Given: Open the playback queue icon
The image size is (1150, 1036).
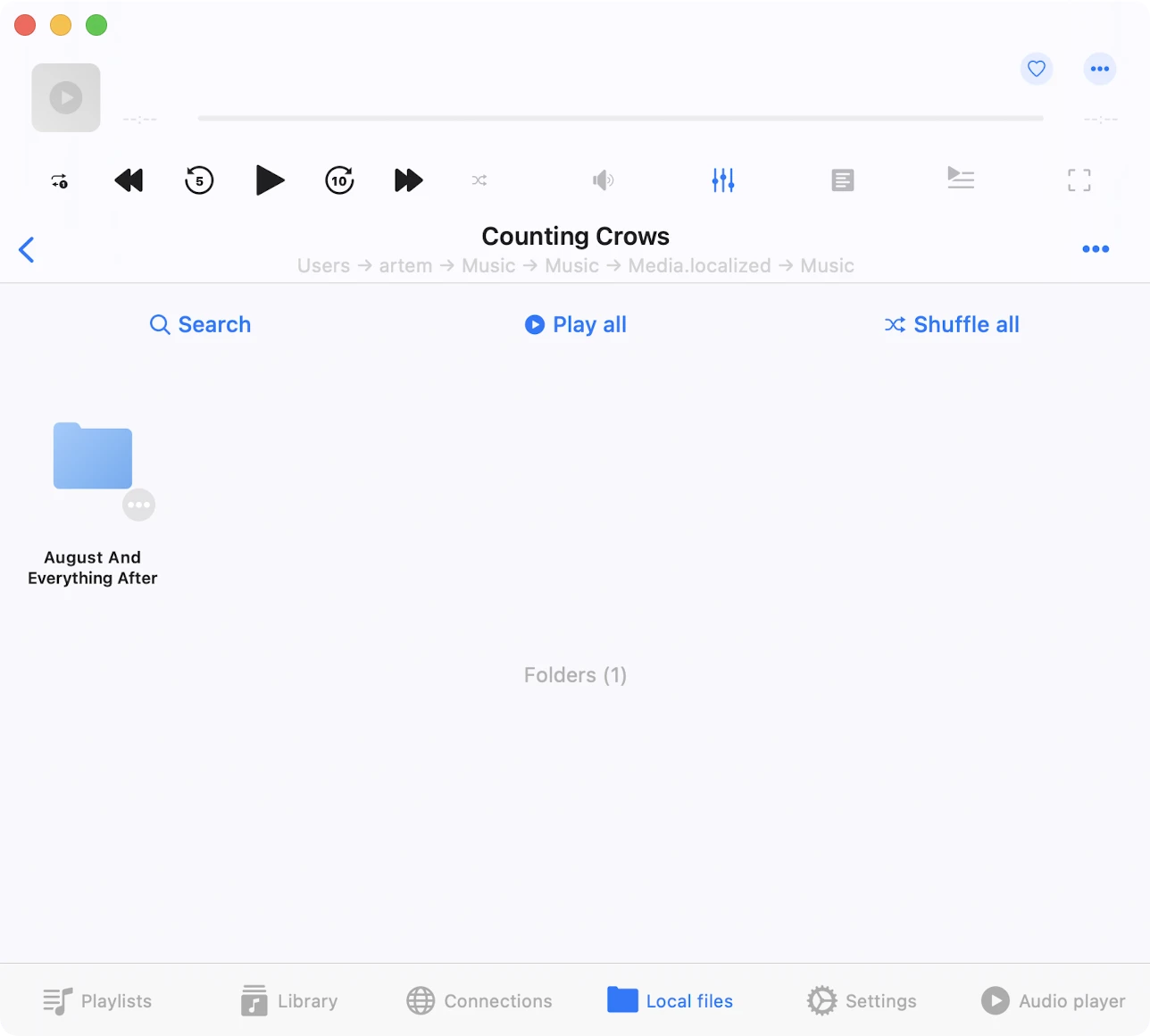Looking at the screenshot, I should (961, 179).
